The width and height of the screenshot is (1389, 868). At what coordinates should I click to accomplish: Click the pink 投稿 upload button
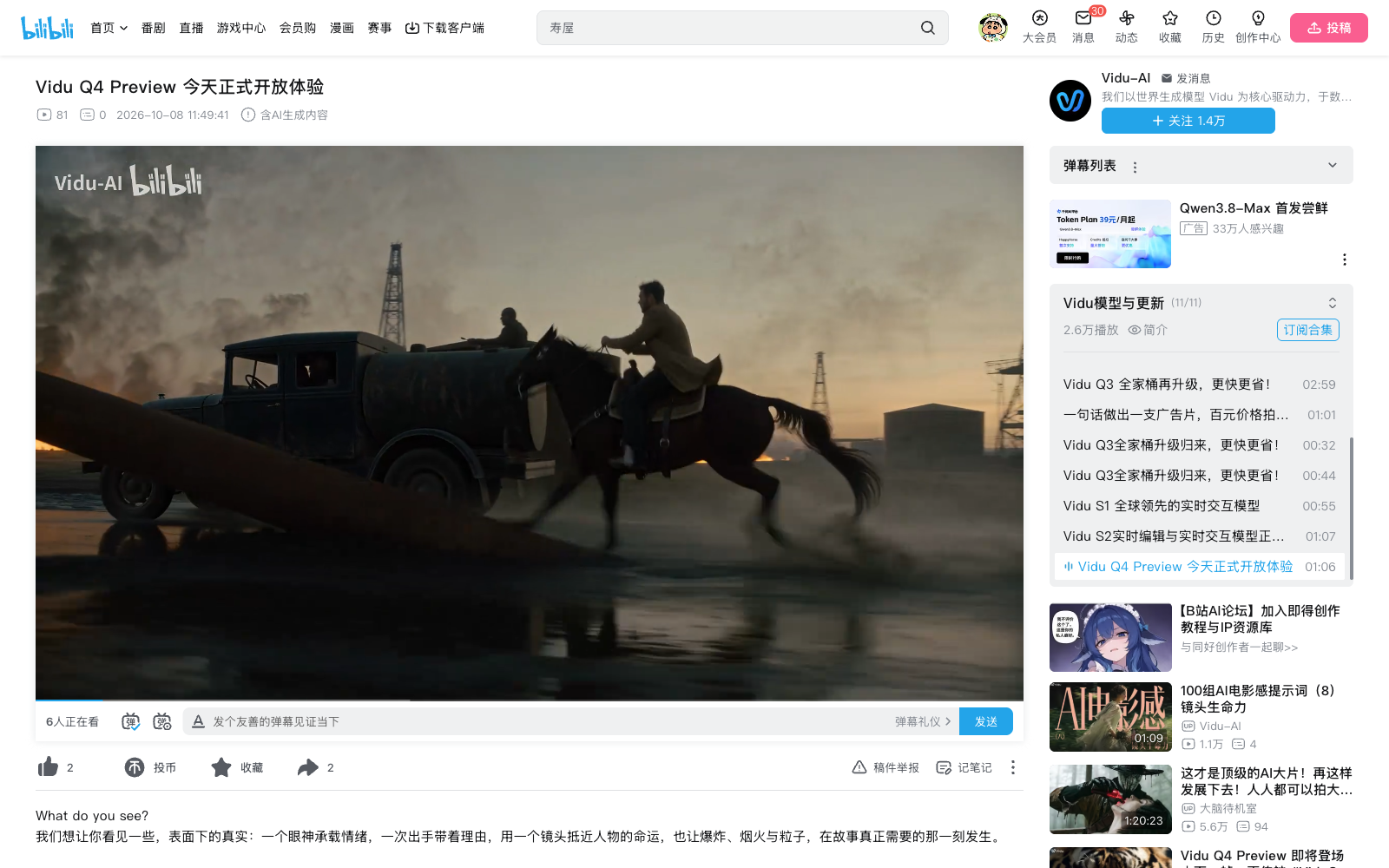1329,28
